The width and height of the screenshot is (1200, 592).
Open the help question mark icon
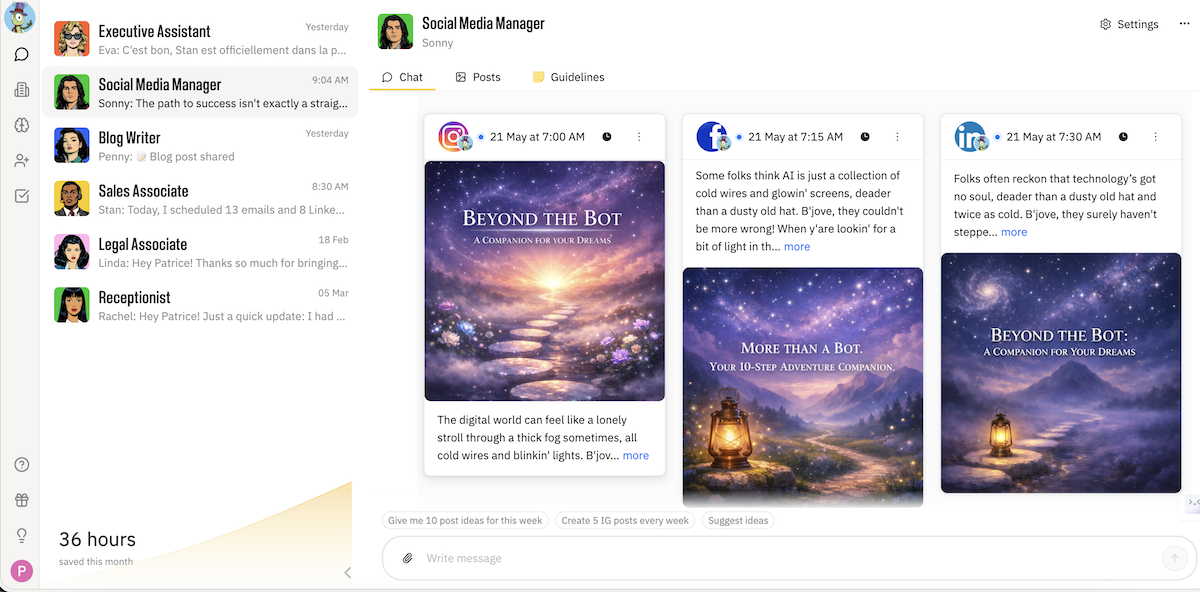21,465
